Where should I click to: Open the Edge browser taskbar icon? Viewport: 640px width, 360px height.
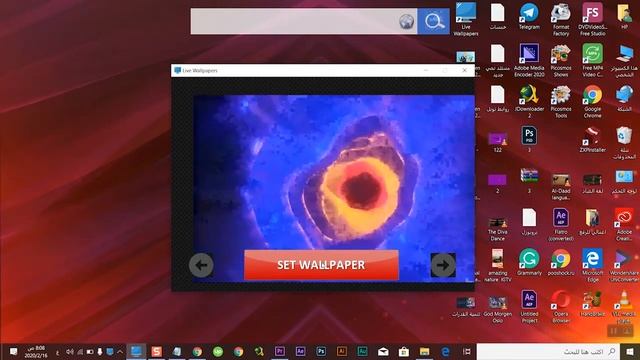pos(445,351)
